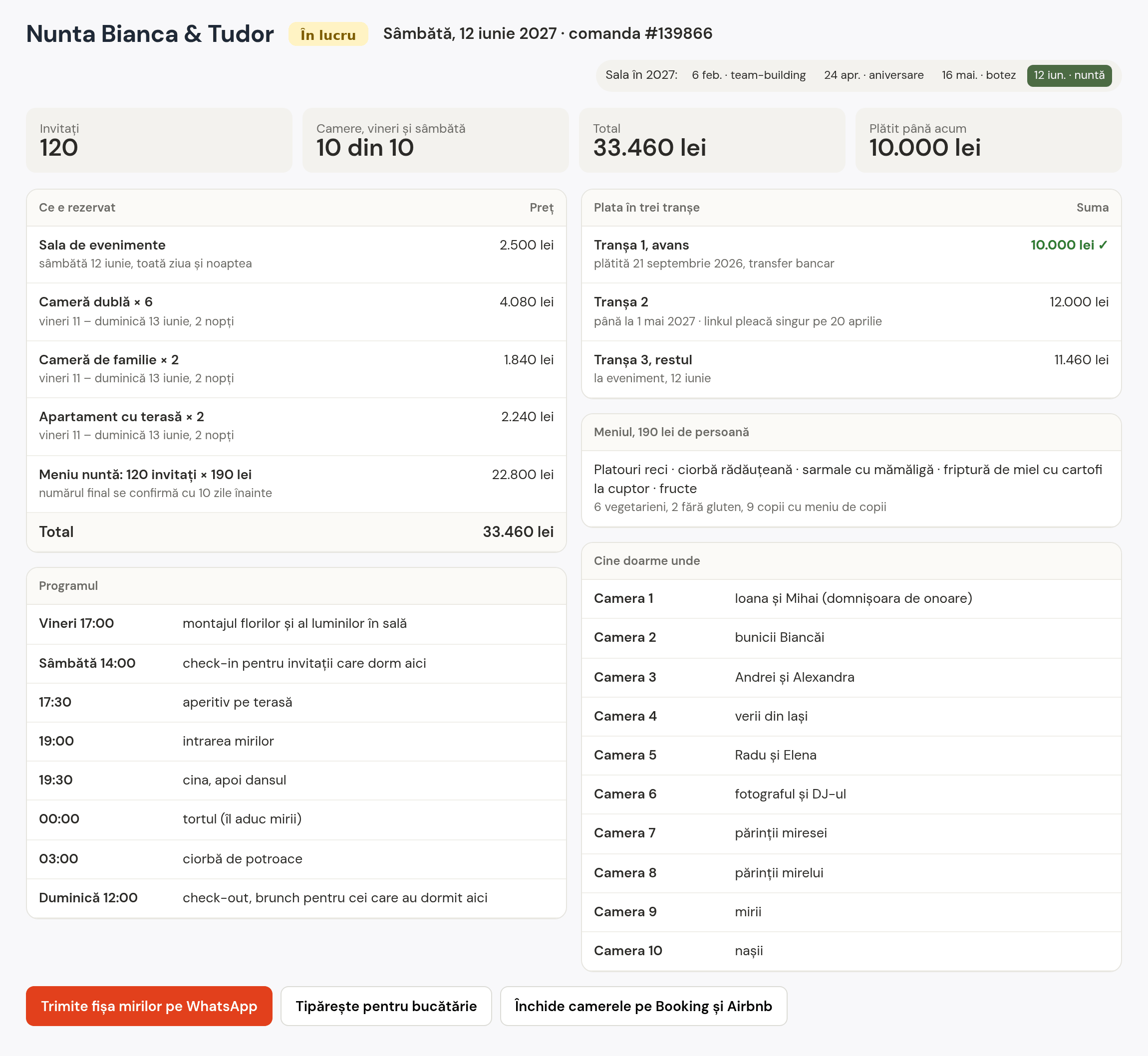
Task: Select Camera 4 verii din Iași row
Action: coord(851,717)
